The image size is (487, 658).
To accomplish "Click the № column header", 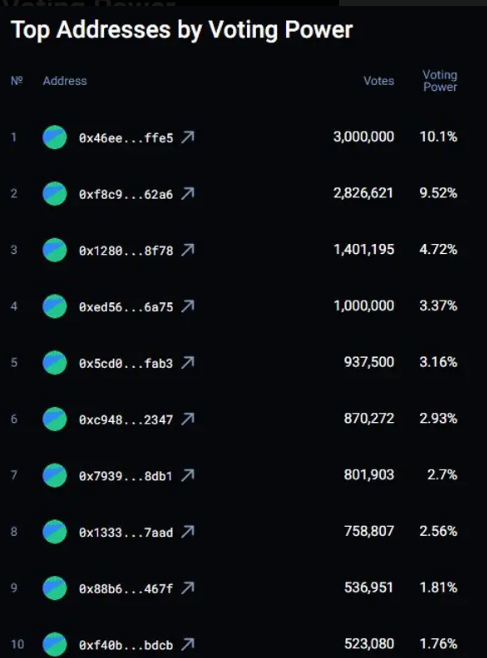I will (x=17, y=81).
